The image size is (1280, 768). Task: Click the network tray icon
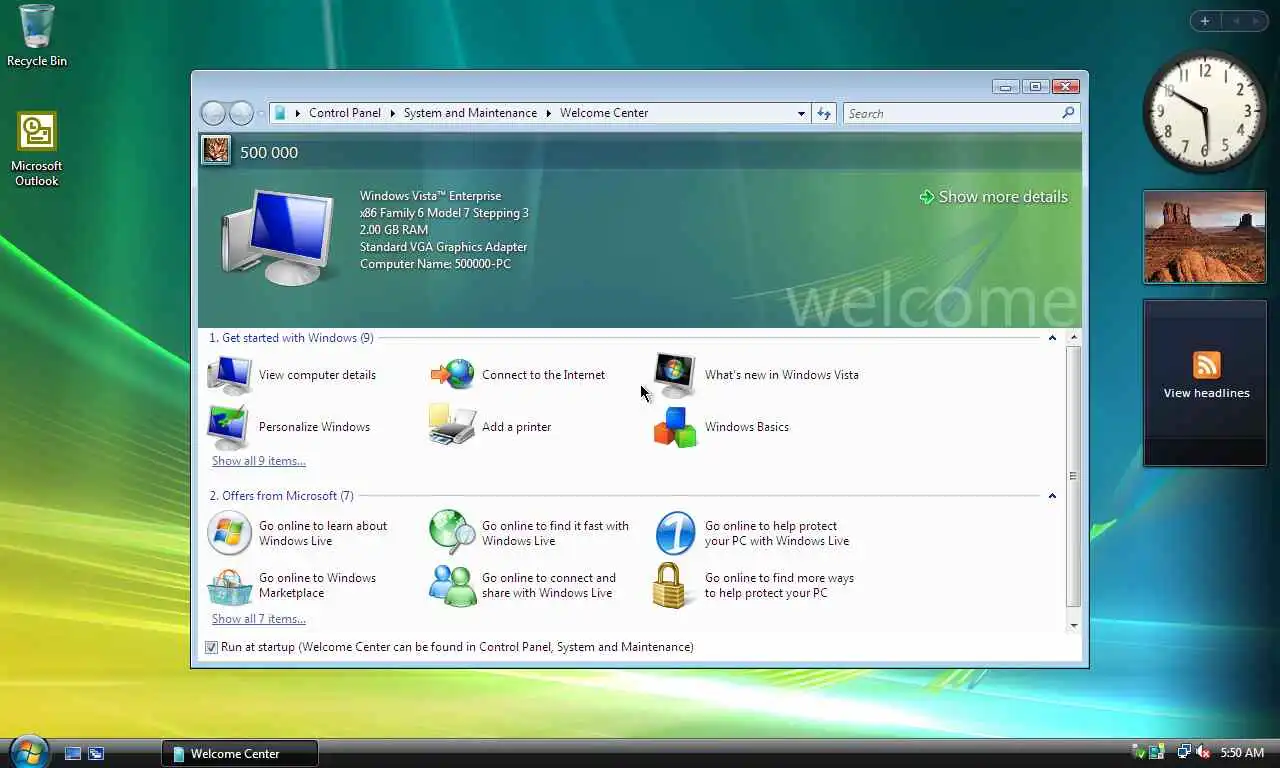tap(1184, 753)
